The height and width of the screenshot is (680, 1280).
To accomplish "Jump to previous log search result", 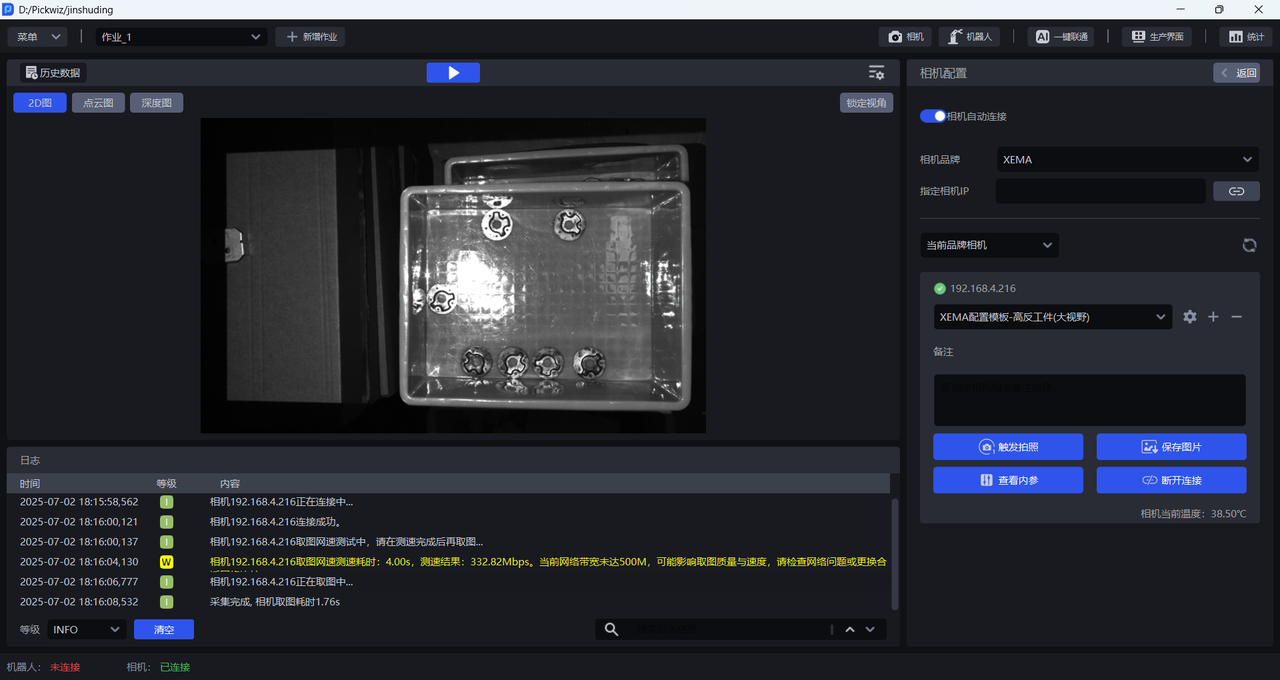I will tap(850, 629).
